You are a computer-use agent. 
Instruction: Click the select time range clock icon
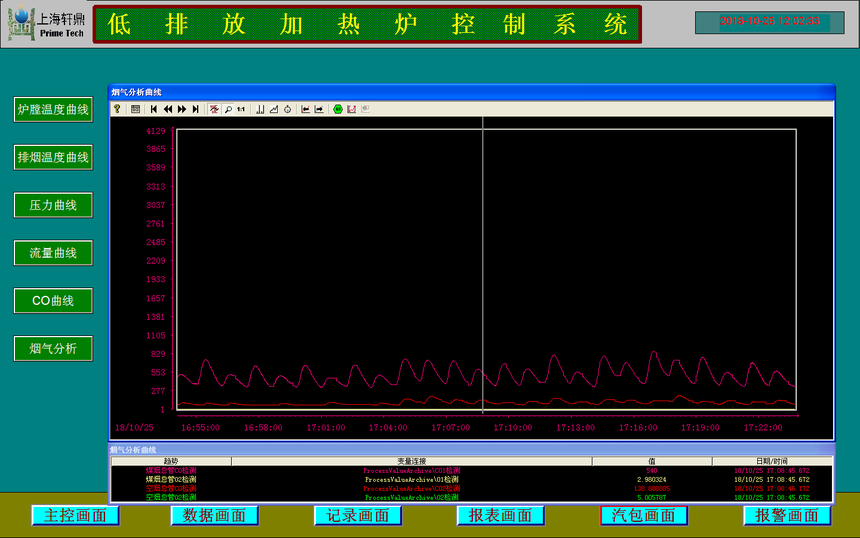pos(288,109)
